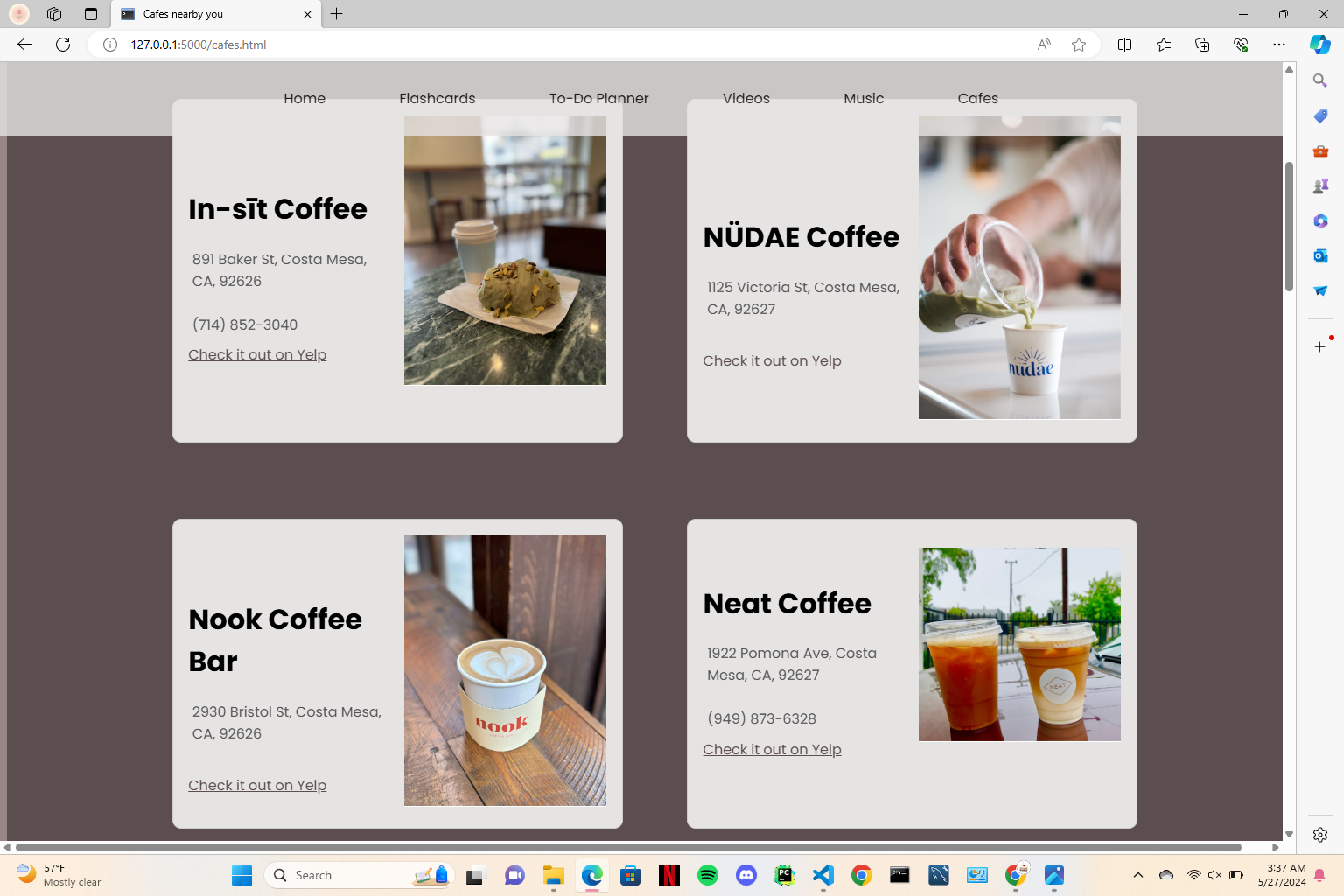Click the scroll down arrow
The image size is (1344, 896).
[x=1289, y=834]
